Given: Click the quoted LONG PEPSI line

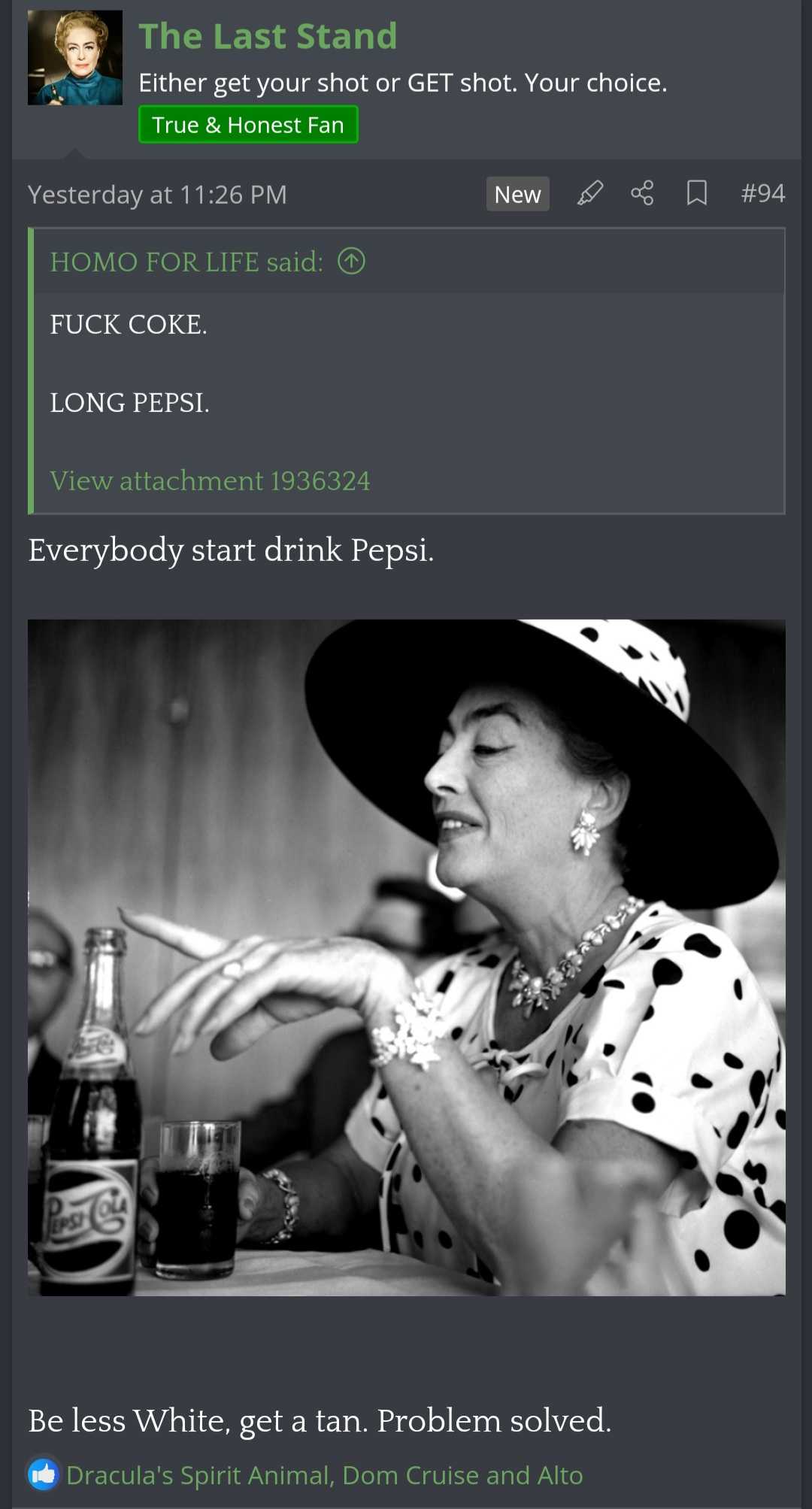Looking at the screenshot, I should point(129,402).
